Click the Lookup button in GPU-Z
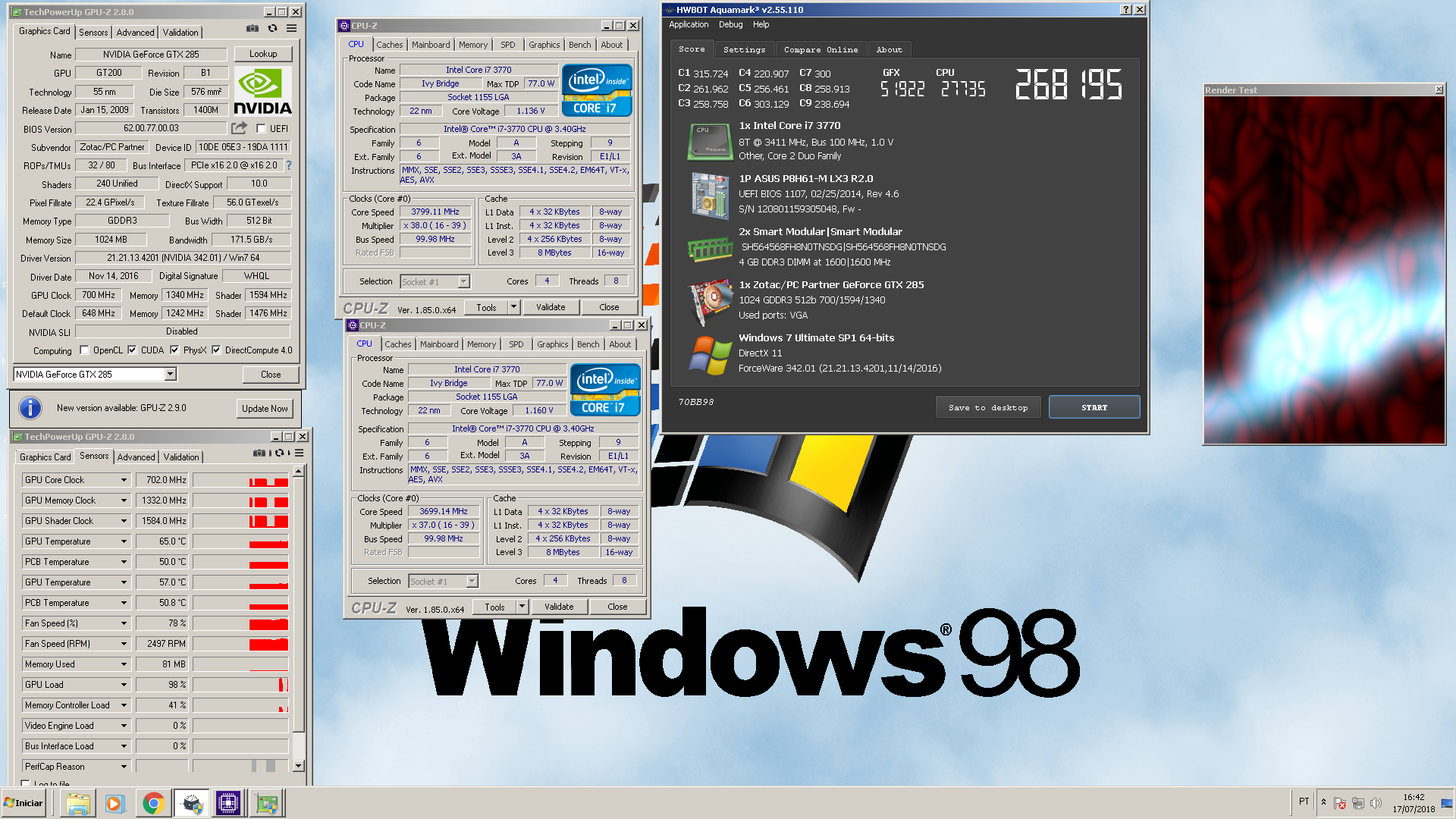Screen dimensions: 1456x819 [263, 54]
